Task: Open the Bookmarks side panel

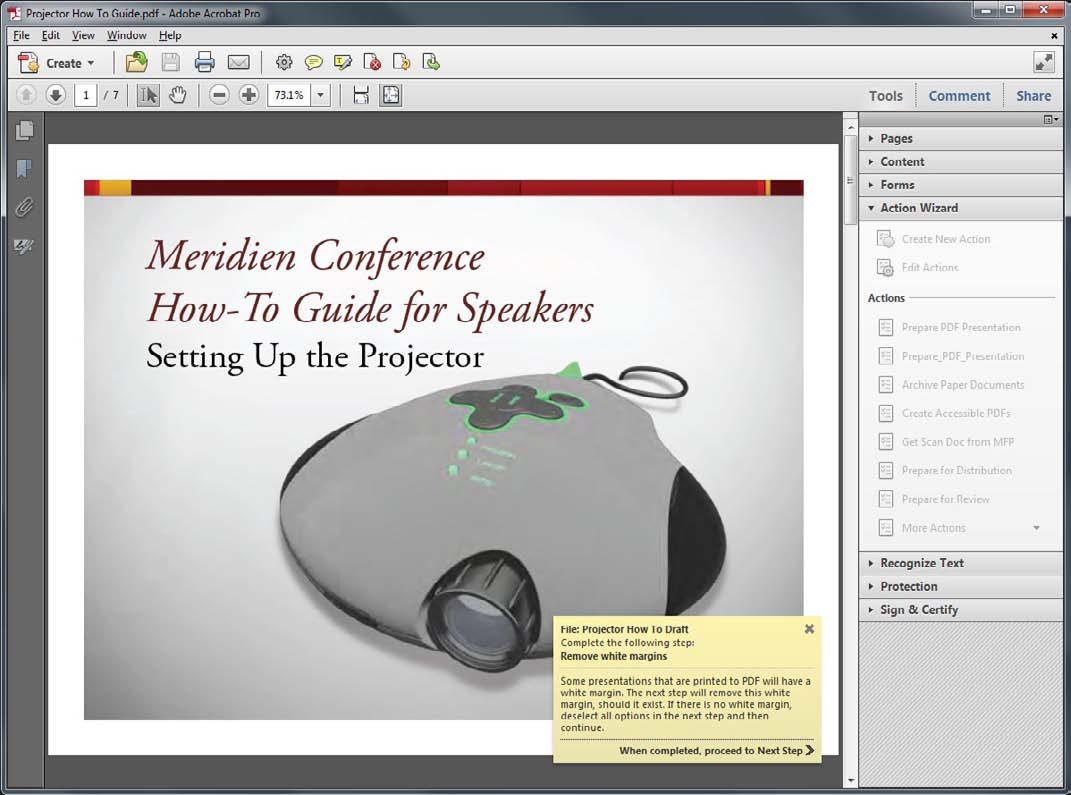Action: (x=24, y=168)
